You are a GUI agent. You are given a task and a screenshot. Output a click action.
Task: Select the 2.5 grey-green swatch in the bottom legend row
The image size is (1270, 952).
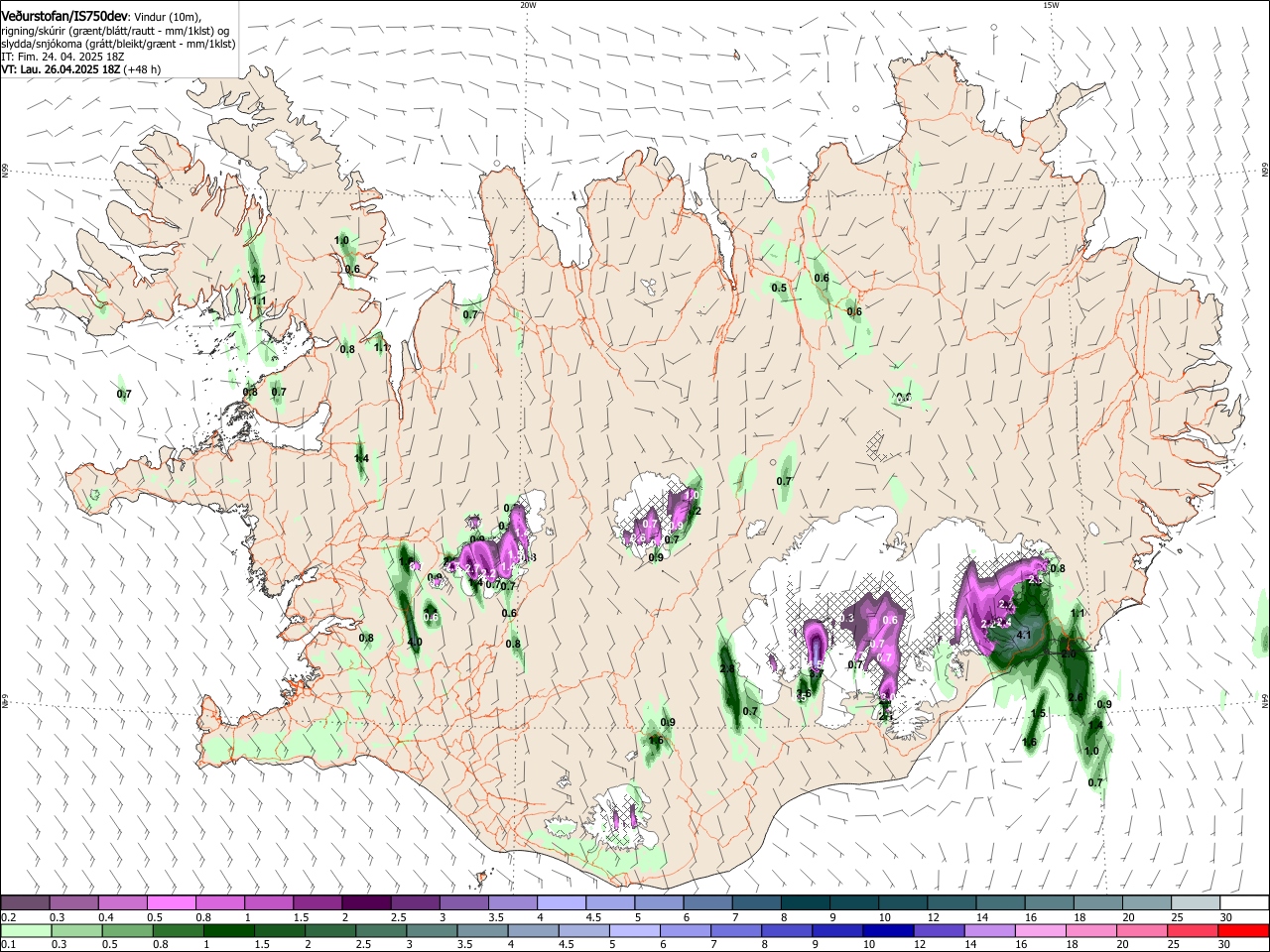click(x=380, y=930)
